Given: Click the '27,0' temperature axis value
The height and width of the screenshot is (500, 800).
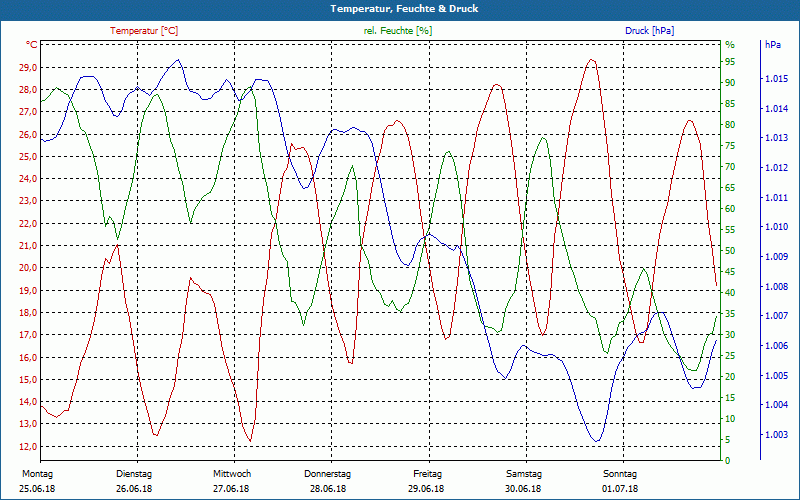Looking at the screenshot, I should (x=29, y=112).
